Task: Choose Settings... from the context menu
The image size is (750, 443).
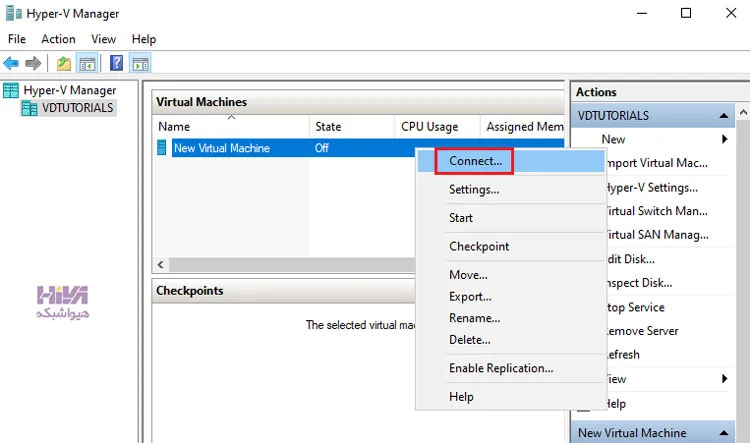Action: [x=510, y=189]
